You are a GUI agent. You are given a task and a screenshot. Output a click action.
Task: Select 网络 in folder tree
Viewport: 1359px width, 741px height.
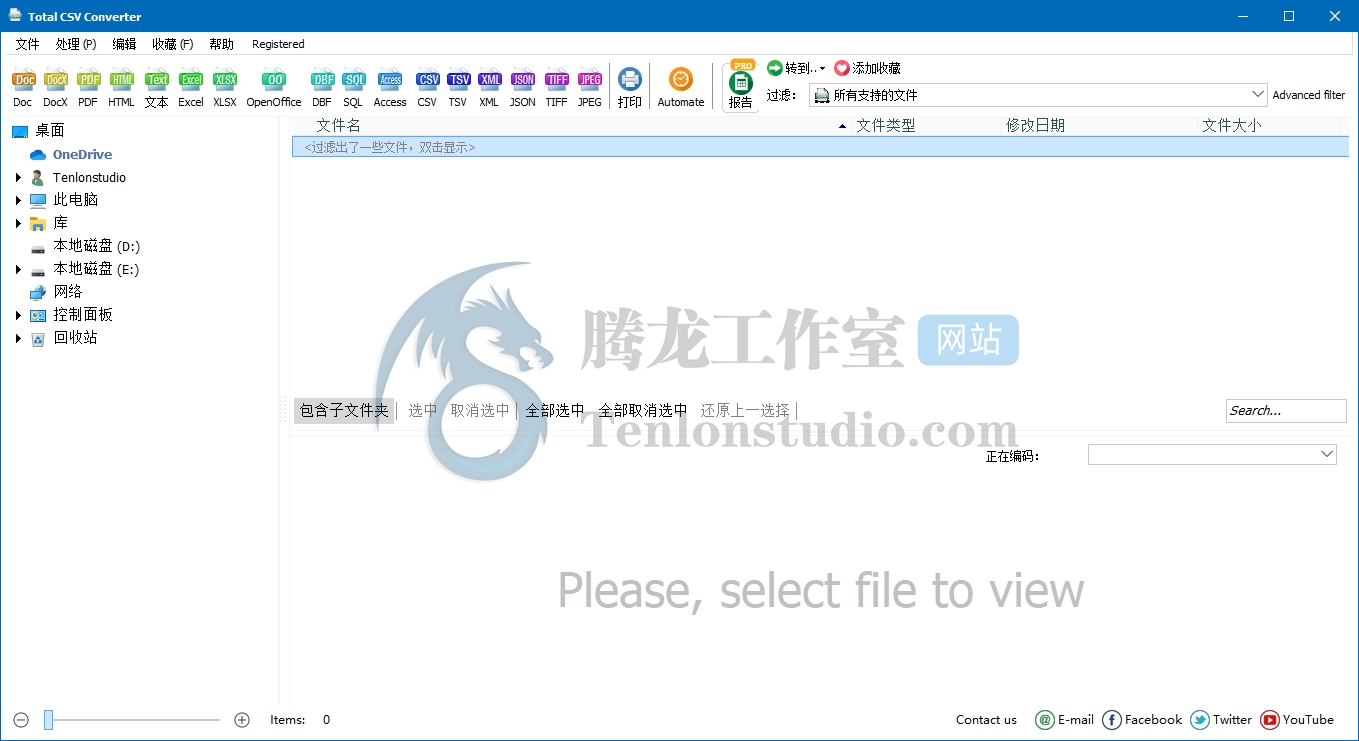pos(67,292)
